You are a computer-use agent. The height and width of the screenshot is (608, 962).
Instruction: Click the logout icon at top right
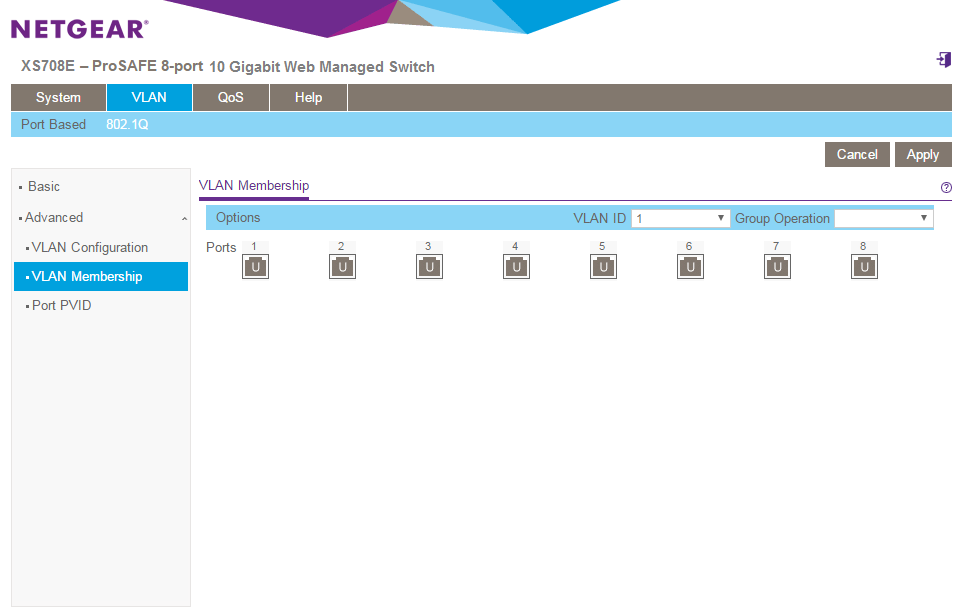(943, 60)
